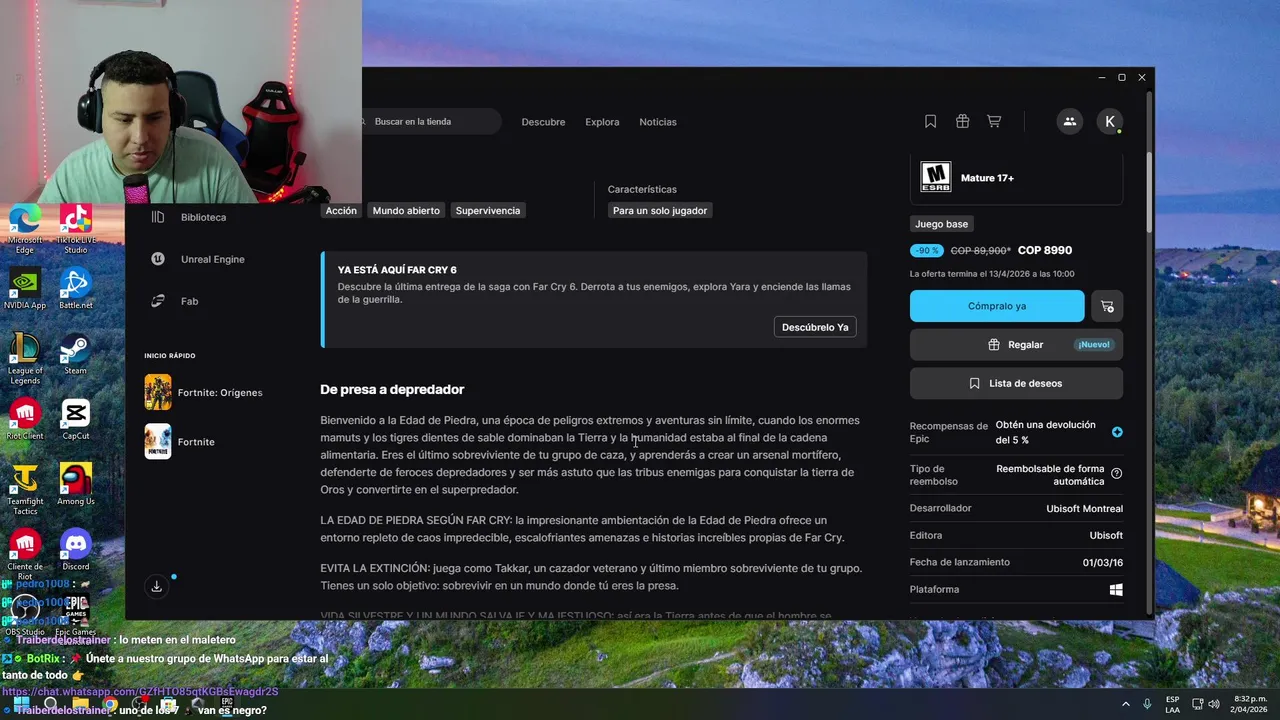Click the COP 8990 sale price
This screenshot has width=1280, height=720.
[x=1044, y=250]
